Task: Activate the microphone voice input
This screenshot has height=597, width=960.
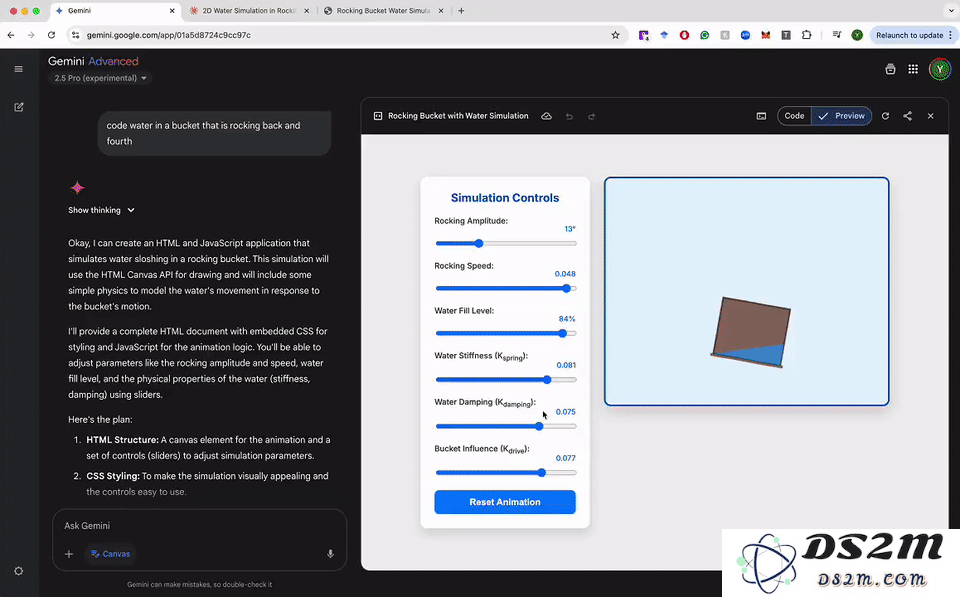Action: click(x=330, y=554)
